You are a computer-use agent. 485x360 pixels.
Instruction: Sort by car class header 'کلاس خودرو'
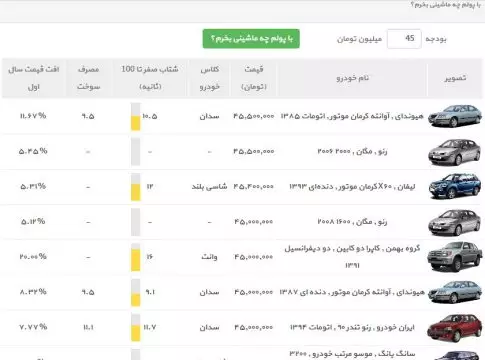(210, 78)
